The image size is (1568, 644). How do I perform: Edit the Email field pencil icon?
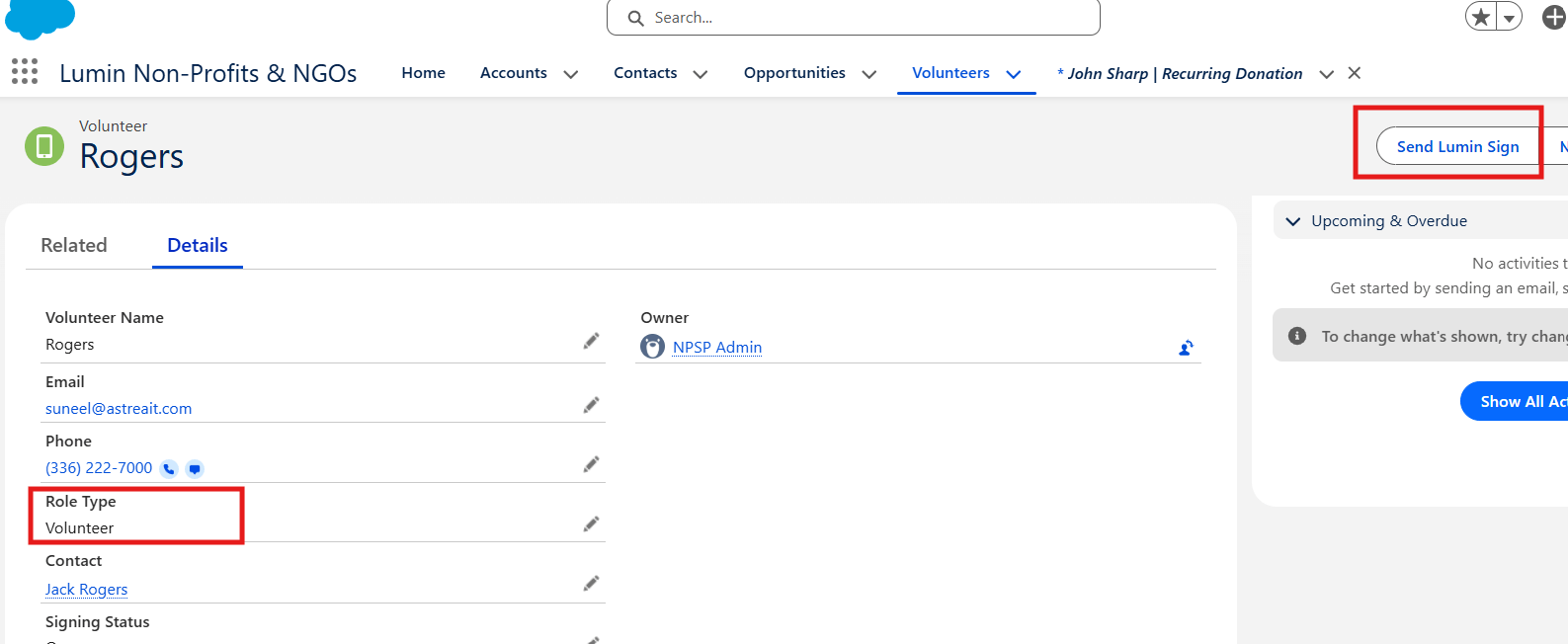tap(591, 405)
